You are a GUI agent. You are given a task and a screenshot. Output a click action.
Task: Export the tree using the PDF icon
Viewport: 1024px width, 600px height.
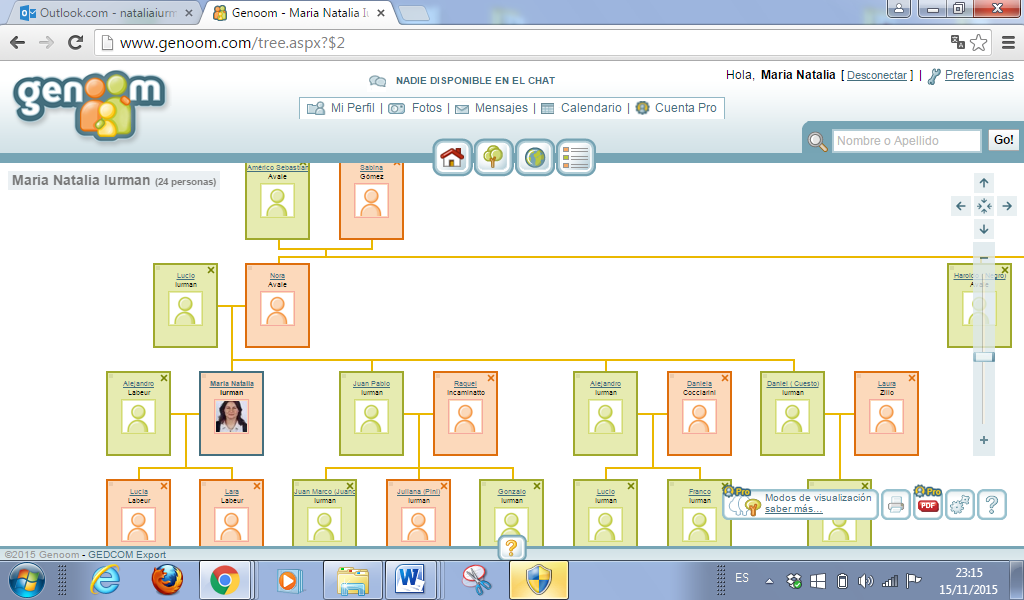(928, 505)
